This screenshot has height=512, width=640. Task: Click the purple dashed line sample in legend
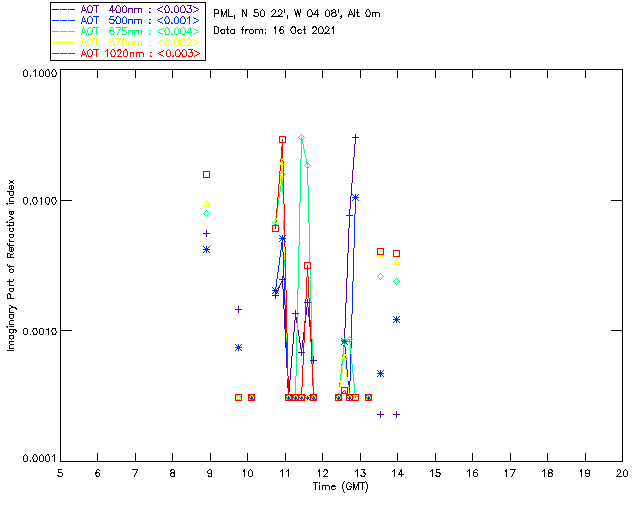[64, 9]
